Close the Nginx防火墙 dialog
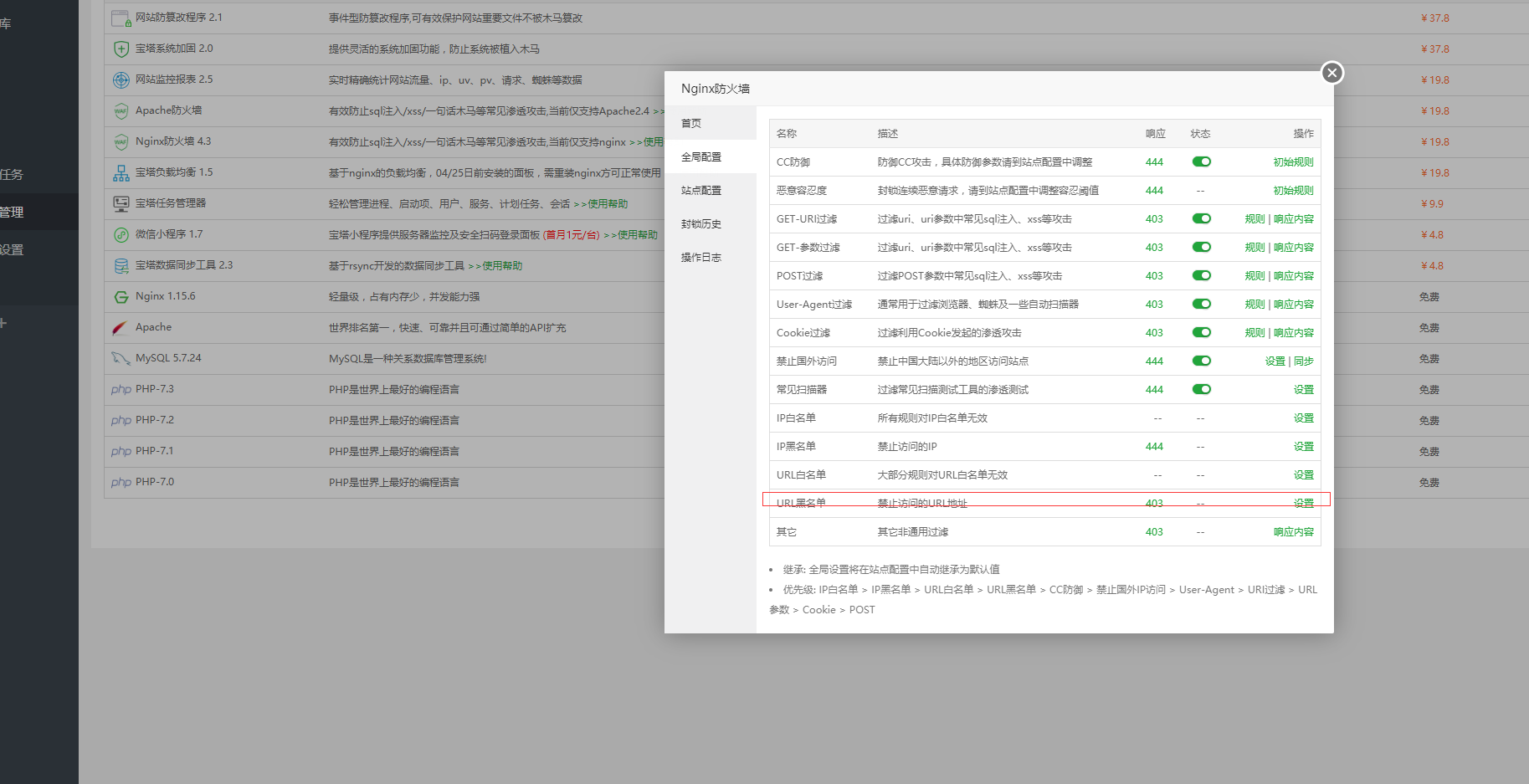This screenshot has height=784, width=1529. 1332,73
